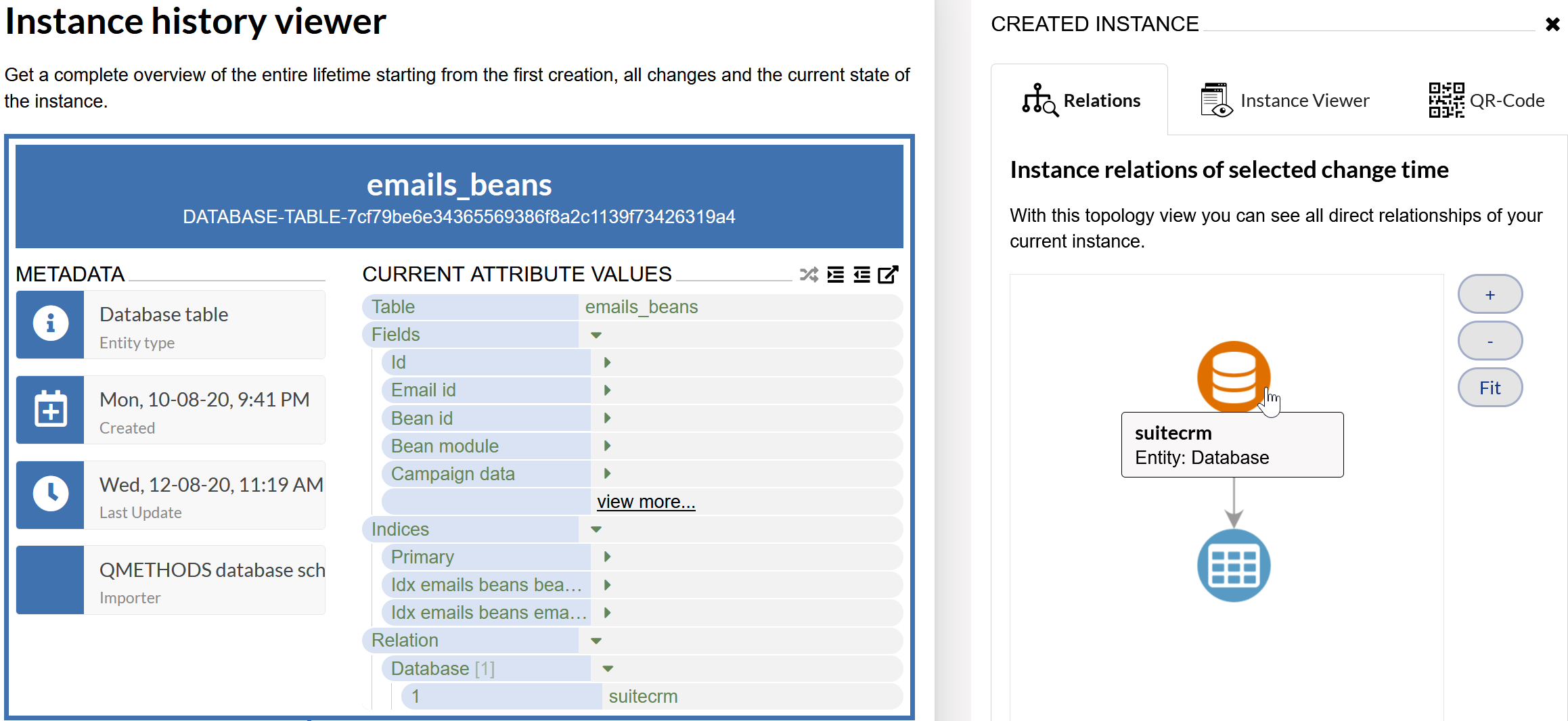Open attribute values in external view icon
The width and height of the screenshot is (1568, 721).
coord(888,275)
